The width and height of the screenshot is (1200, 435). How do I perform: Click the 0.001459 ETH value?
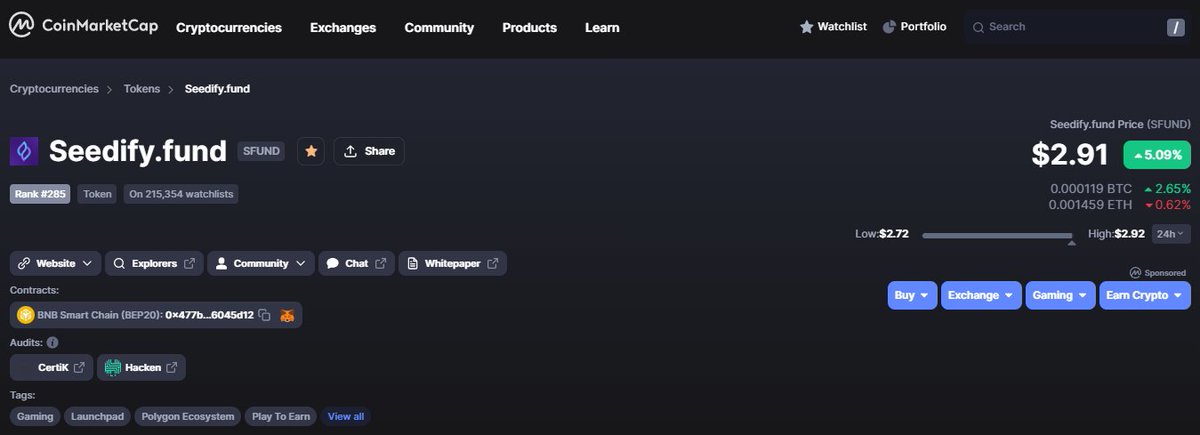click(x=1090, y=205)
